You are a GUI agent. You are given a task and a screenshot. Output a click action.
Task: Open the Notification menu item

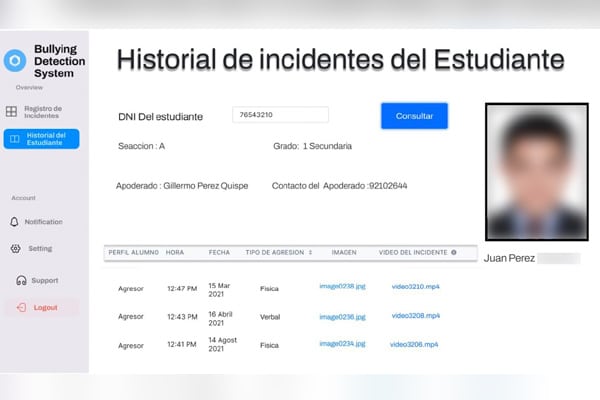click(43, 222)
